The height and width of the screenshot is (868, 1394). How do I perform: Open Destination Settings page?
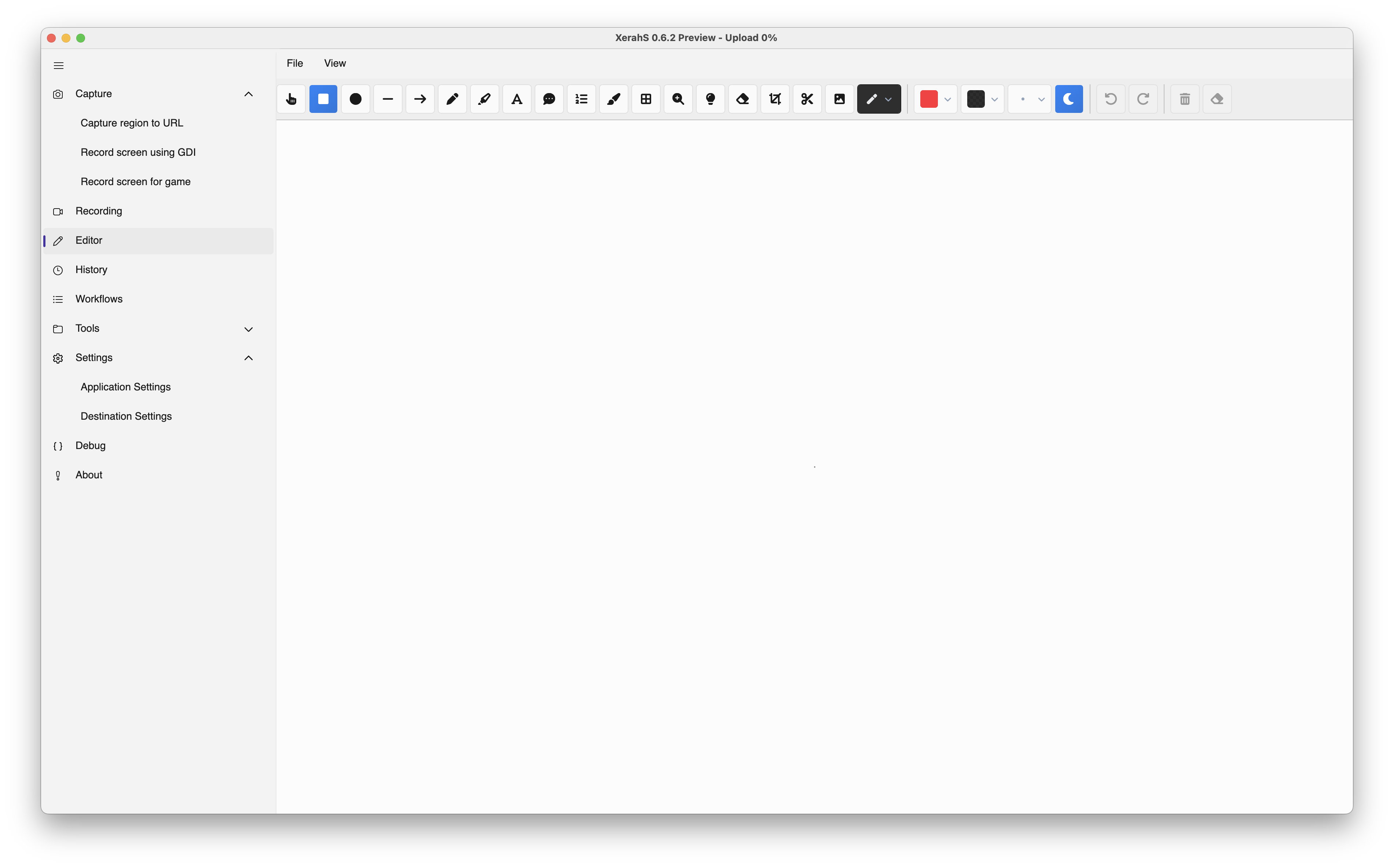pyautogui.click(x=126, y=416)
